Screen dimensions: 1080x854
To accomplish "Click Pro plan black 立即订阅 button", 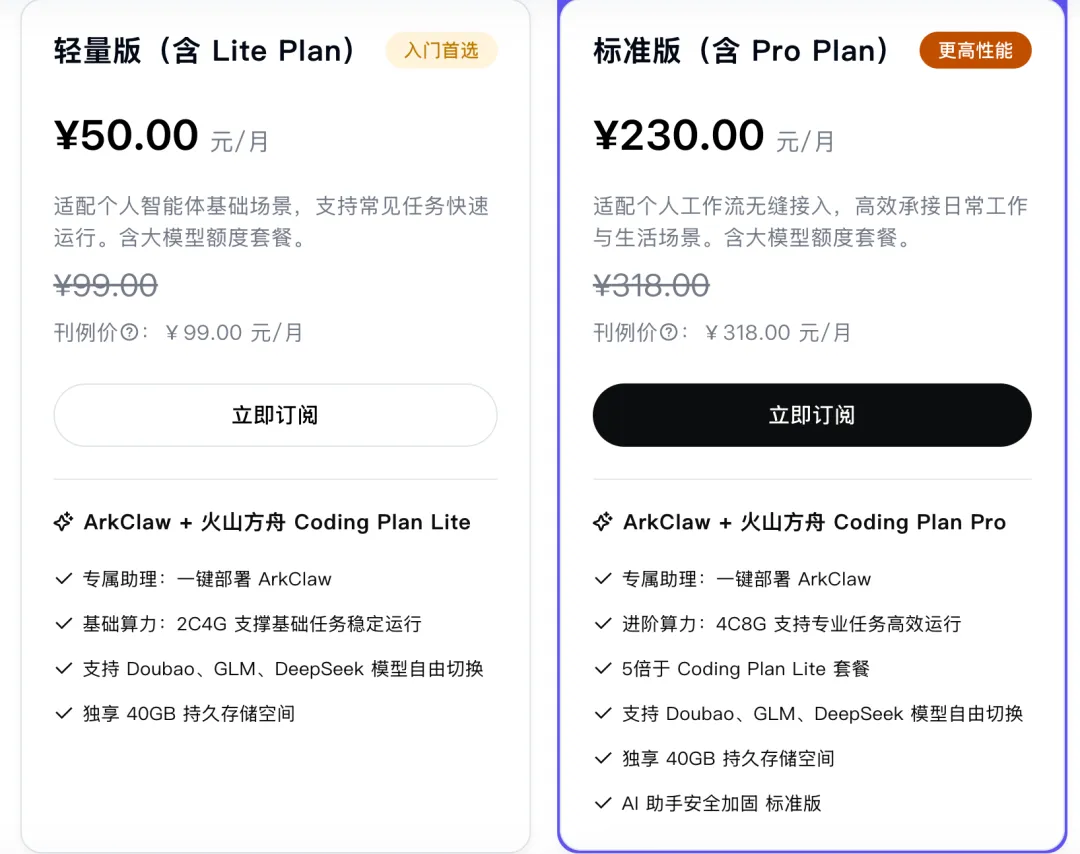I will [811, 415].
